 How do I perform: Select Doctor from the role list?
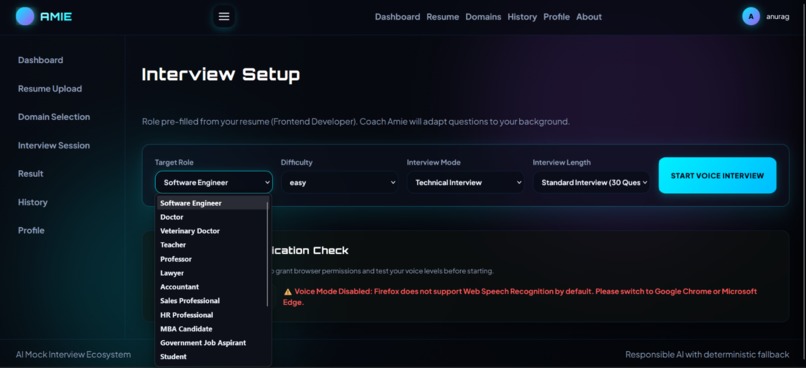tap(212, 217)
